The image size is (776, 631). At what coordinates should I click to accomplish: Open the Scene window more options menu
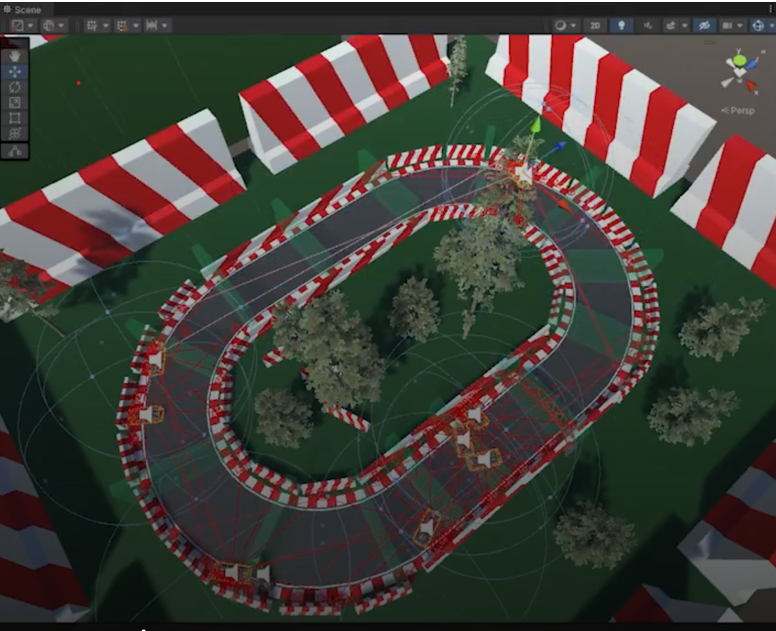tap(769, 8)
